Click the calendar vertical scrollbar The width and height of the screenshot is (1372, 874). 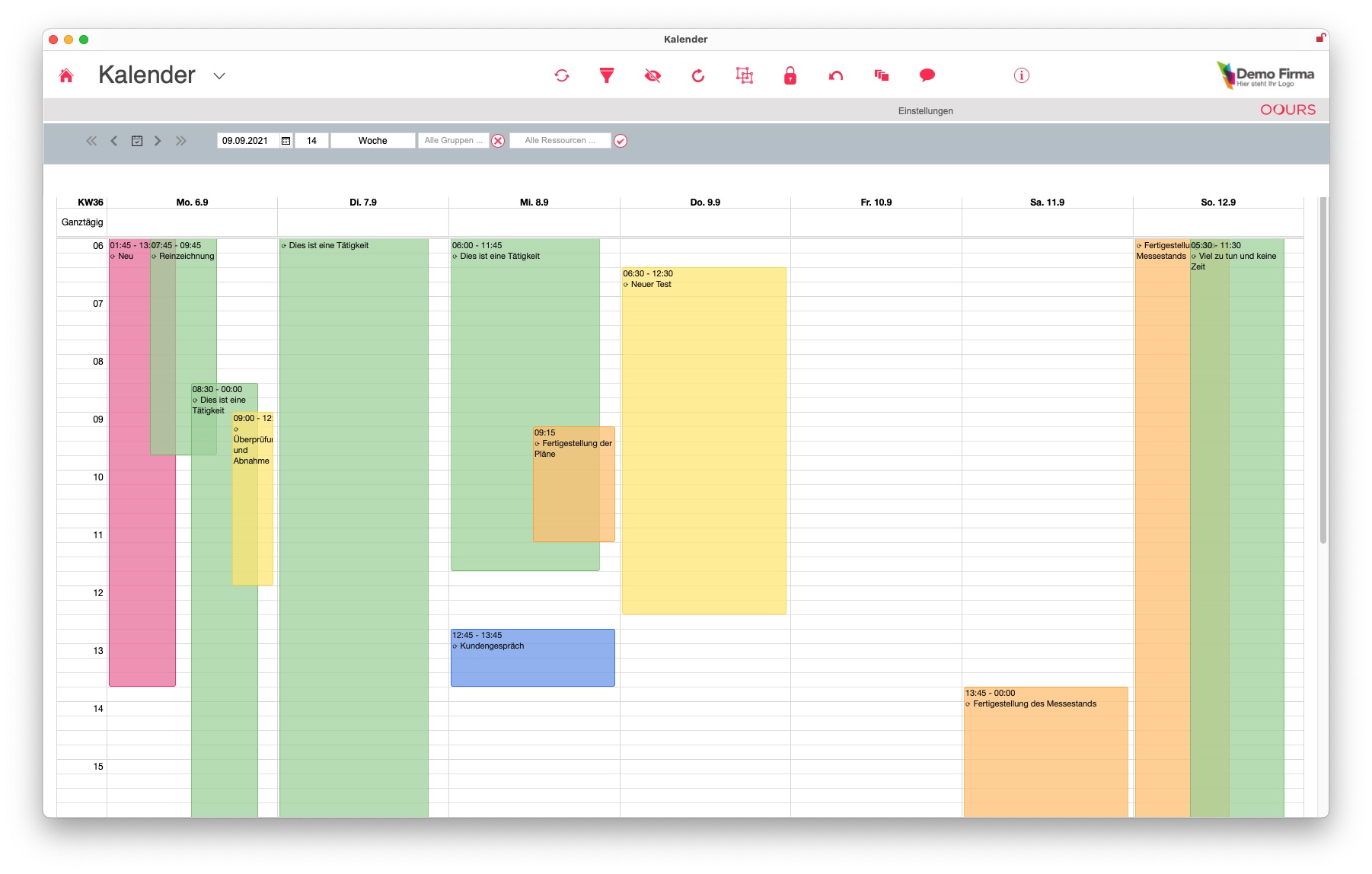point(1323,370)
